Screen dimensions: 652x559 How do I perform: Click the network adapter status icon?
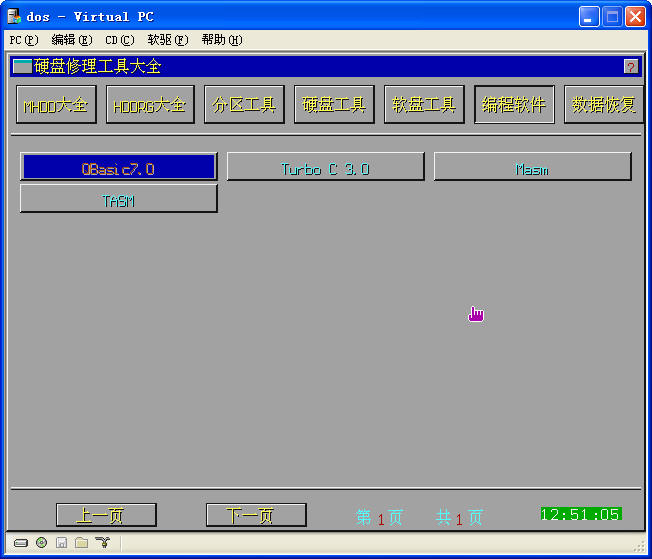[x=102, y=542]
